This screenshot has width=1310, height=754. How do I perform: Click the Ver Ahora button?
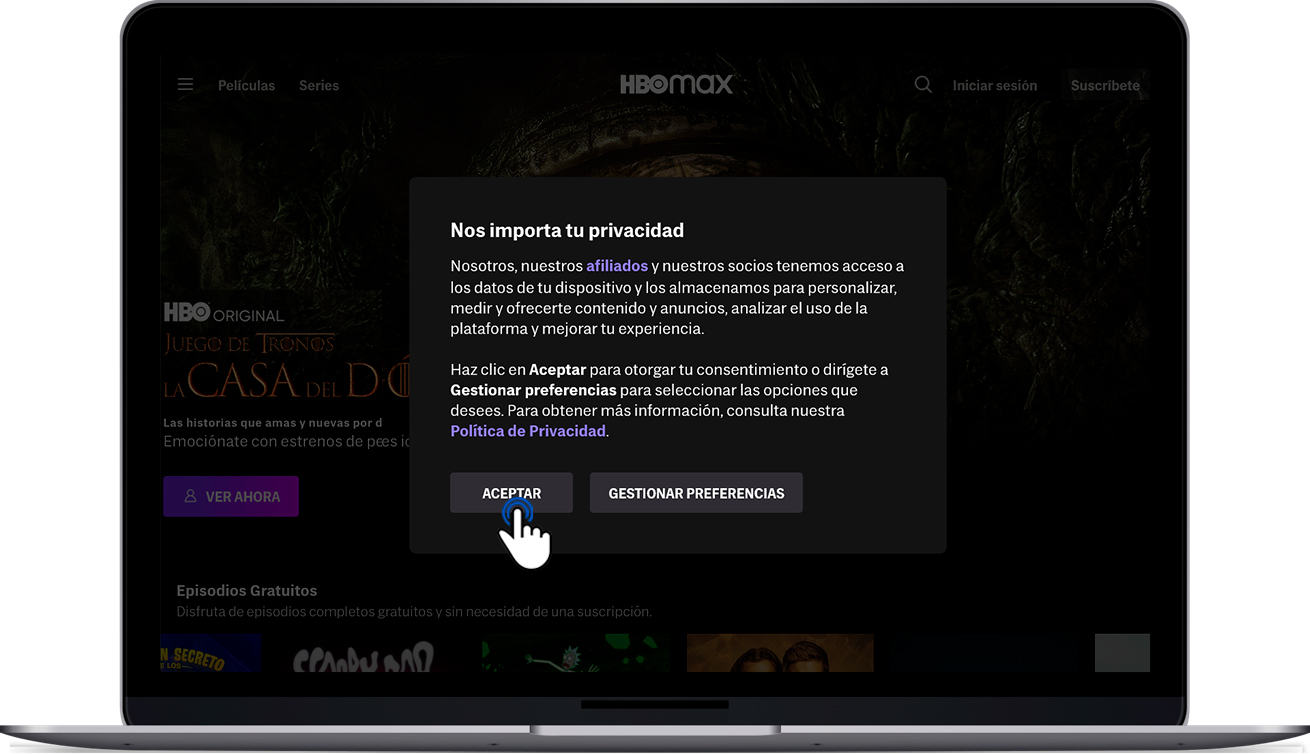231,496
